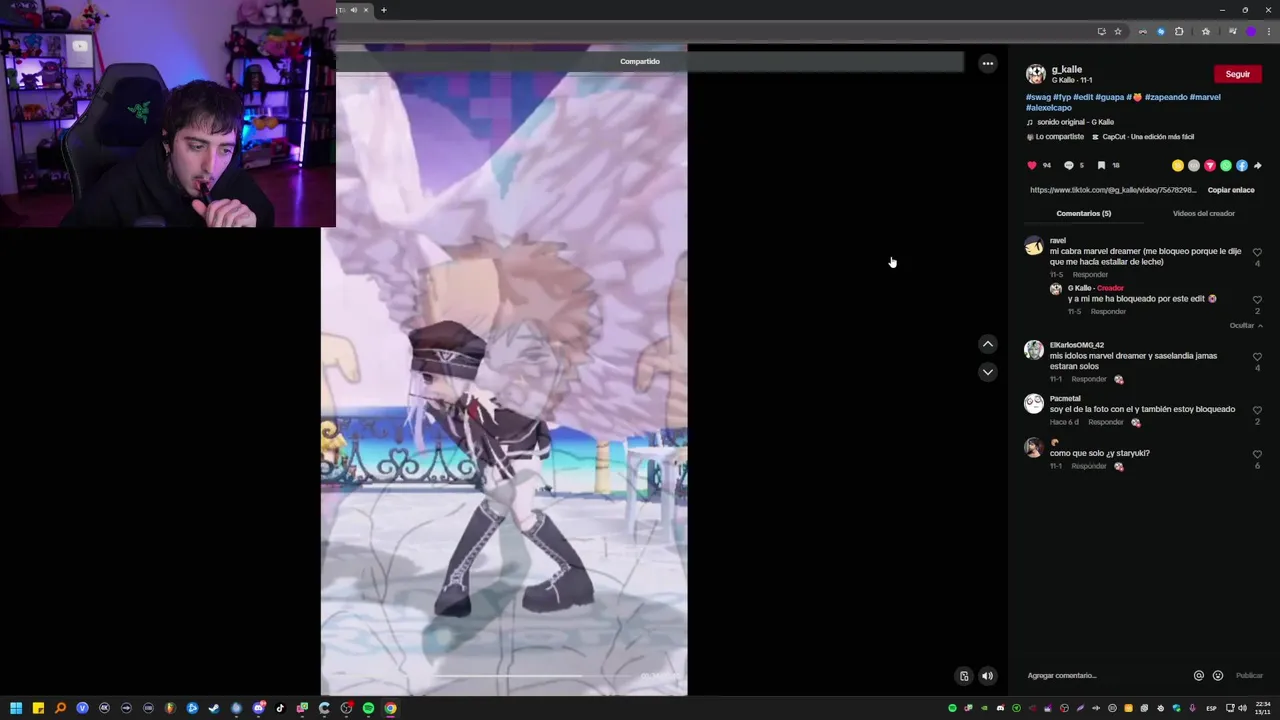Go to the previous video with up chevron

(988, 344)
